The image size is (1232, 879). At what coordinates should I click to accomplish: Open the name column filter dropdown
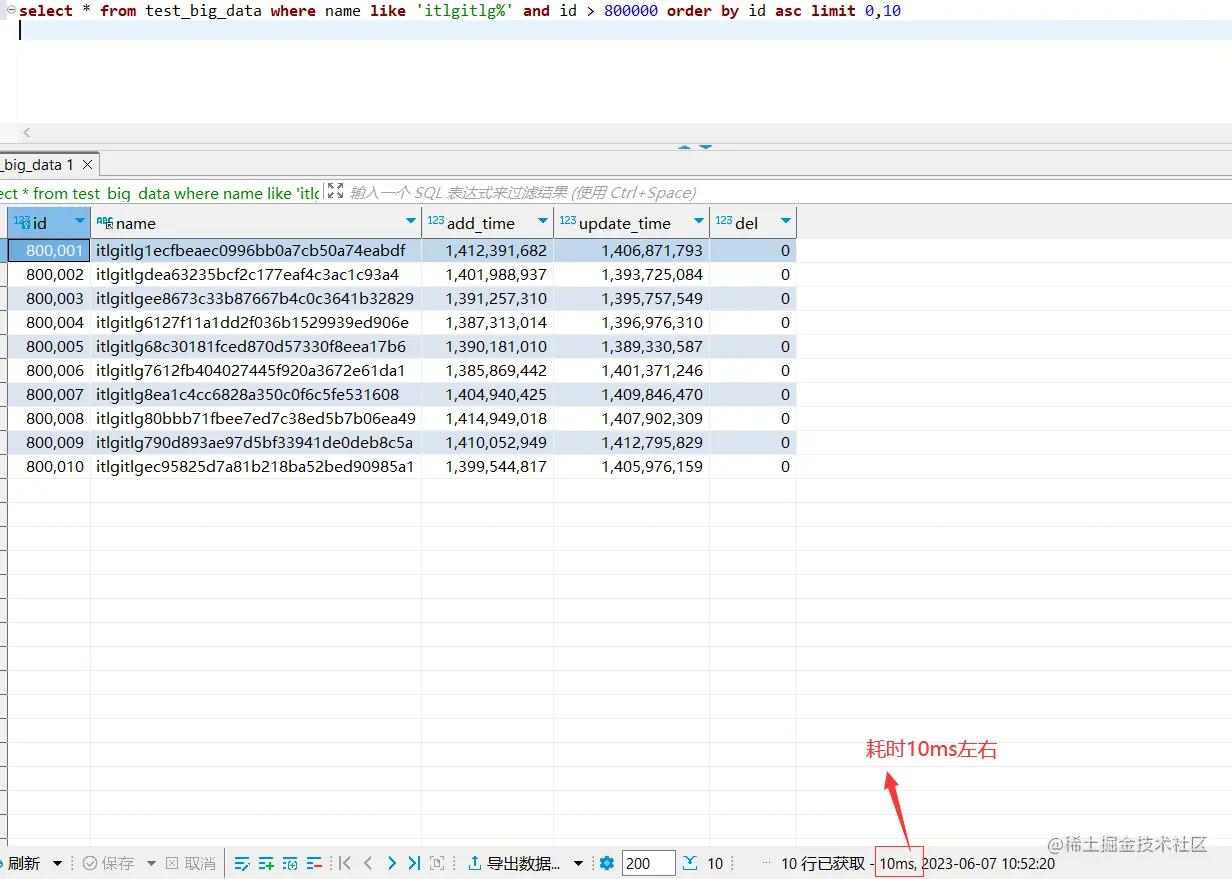tap(411, 221)
